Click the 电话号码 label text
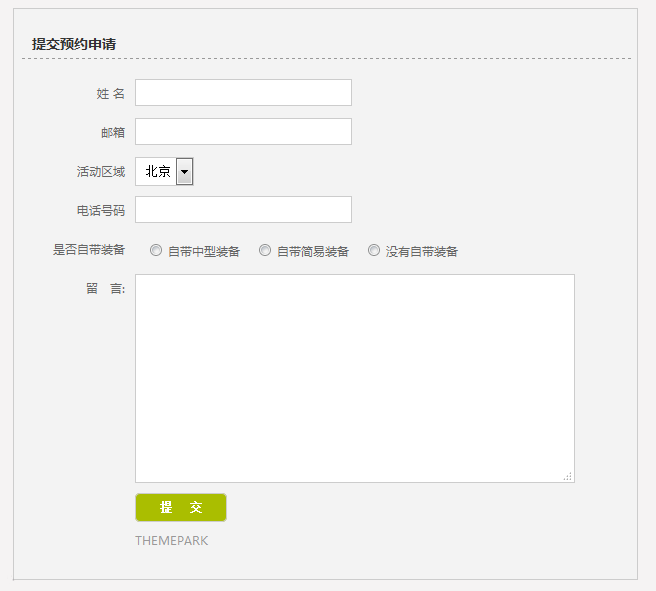This screenshot has height=591, width=656. pos(101,211)
